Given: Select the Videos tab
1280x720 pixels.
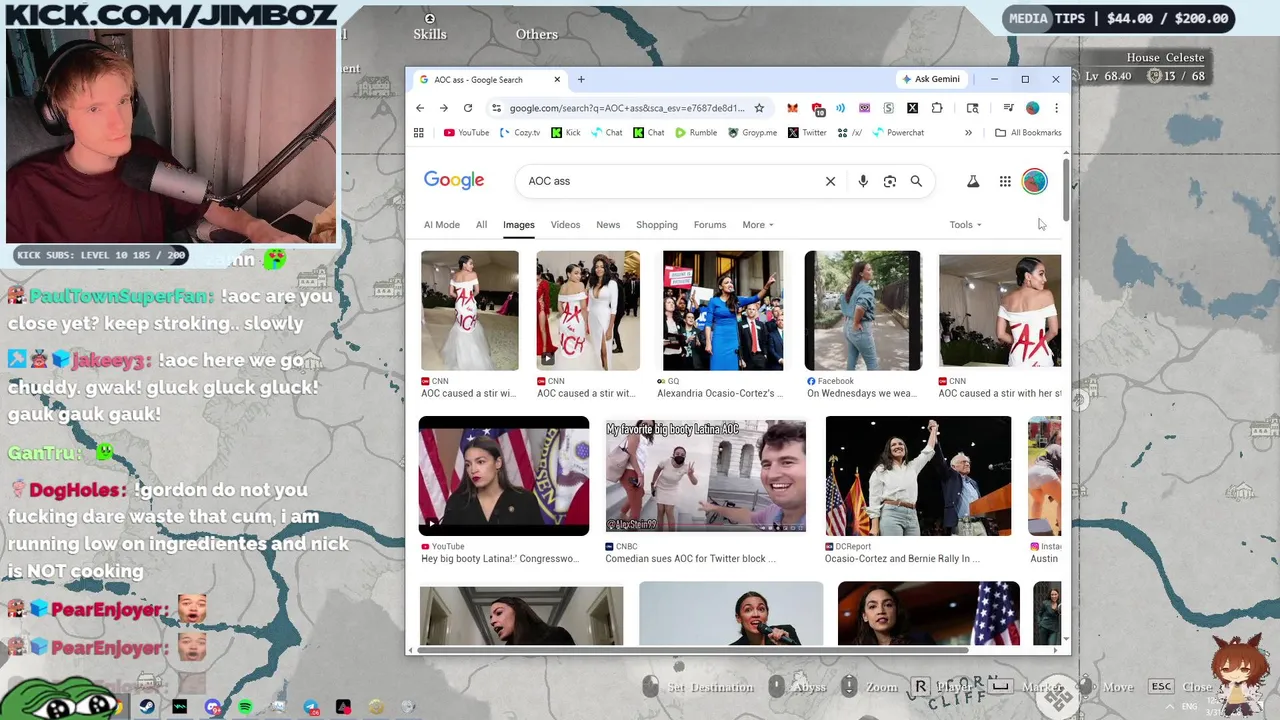Looking at the screenshot, I should click(565, 225).
